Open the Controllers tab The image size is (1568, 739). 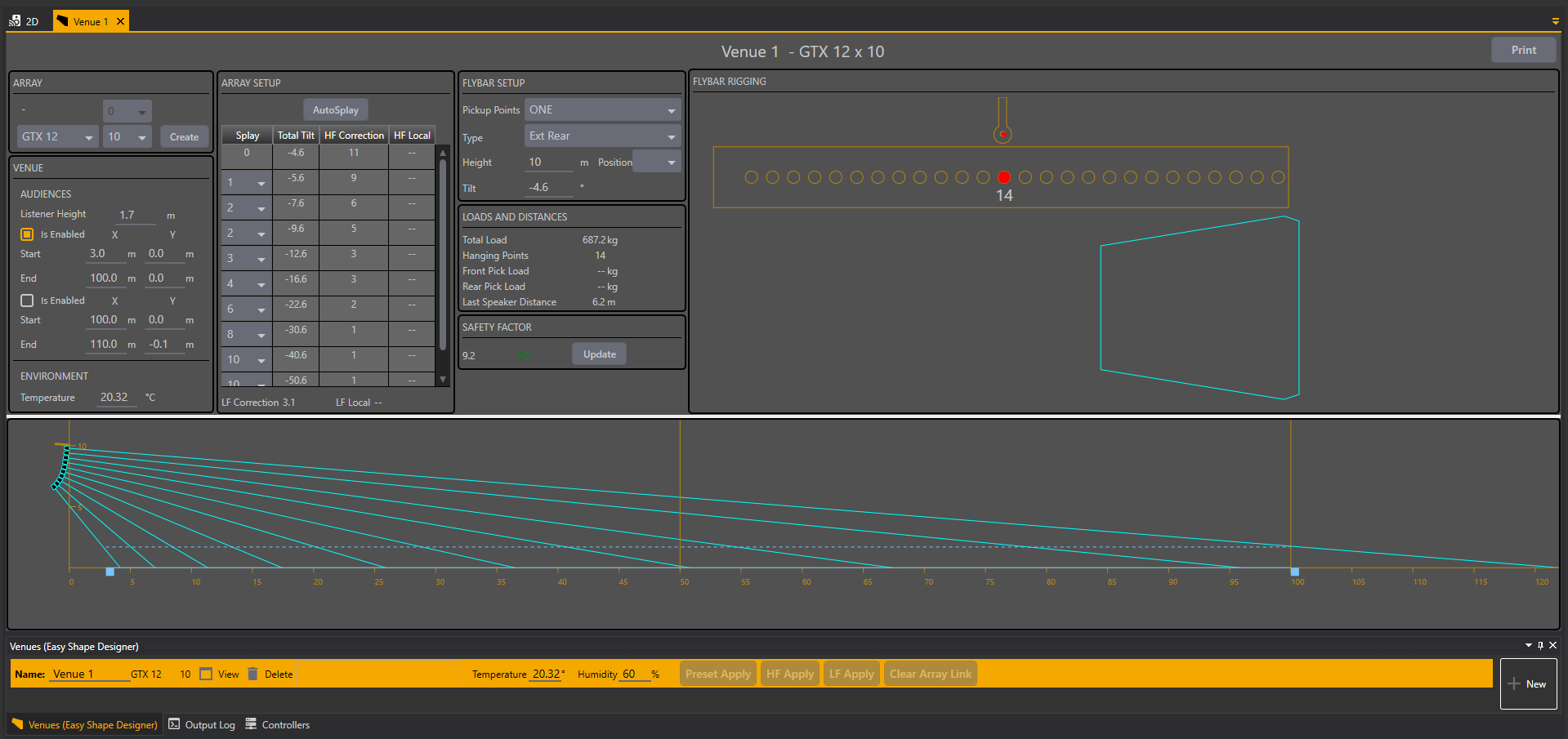click(x=278, y=724)
